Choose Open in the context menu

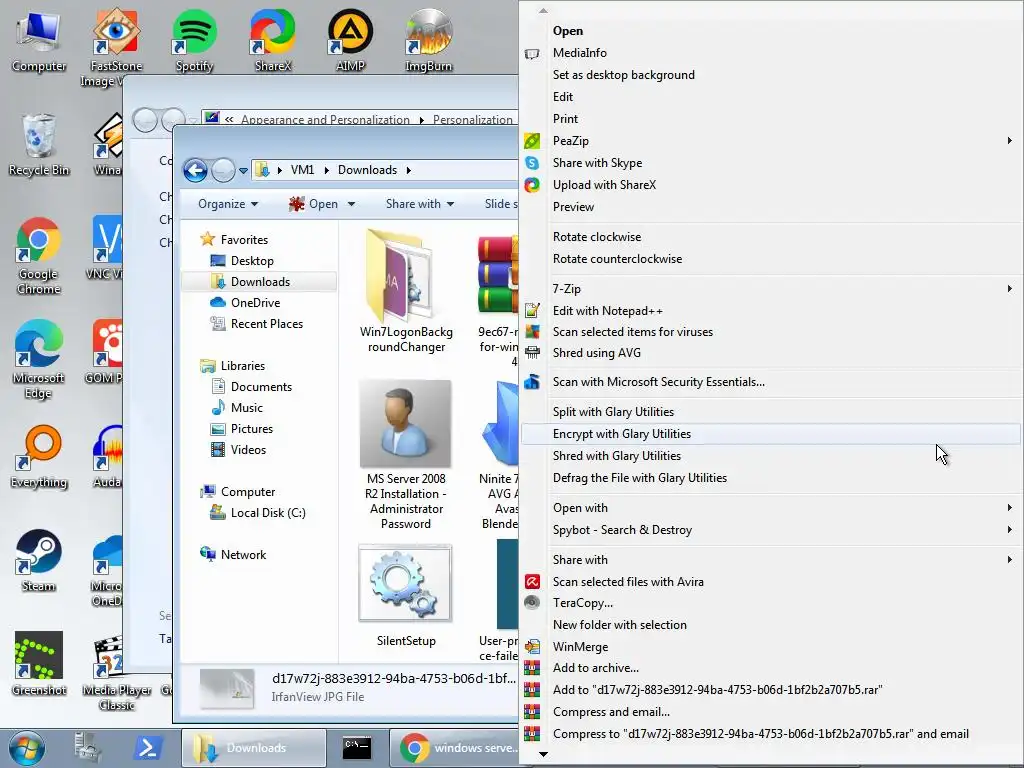771,31
